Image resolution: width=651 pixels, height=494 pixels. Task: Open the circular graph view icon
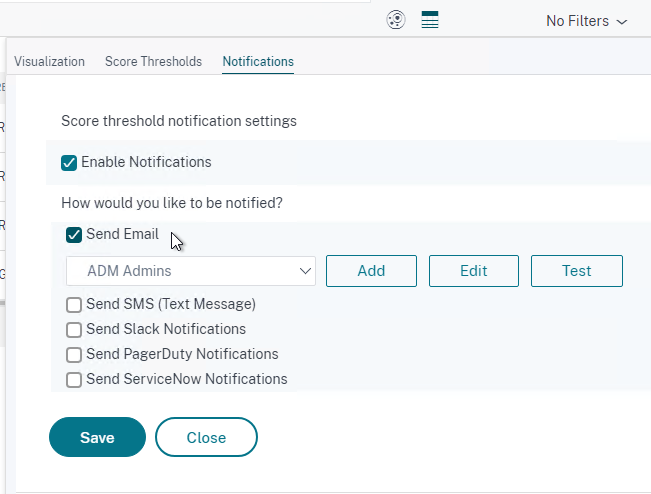pos(396,20)
